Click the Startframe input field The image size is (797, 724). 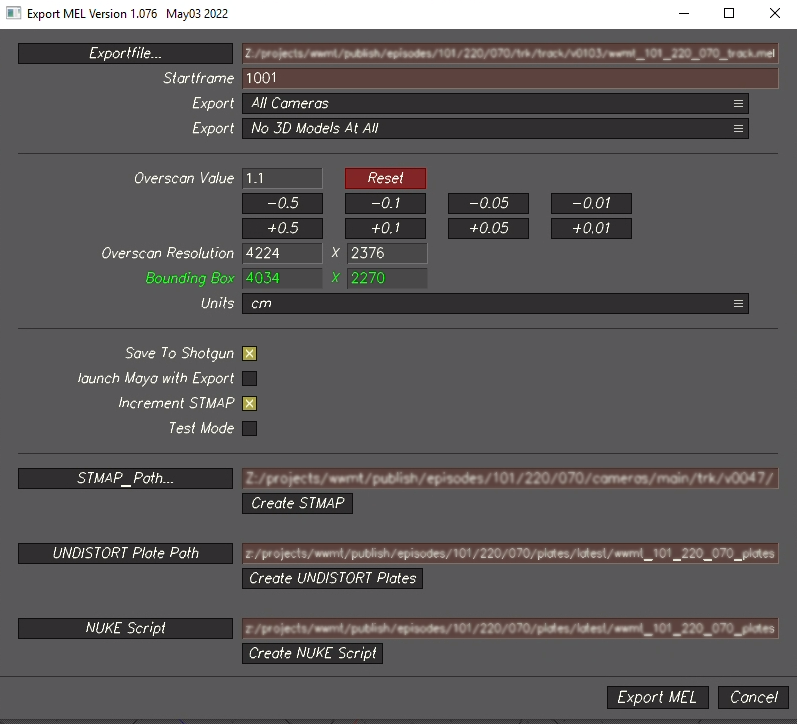(x=509, y=78)
